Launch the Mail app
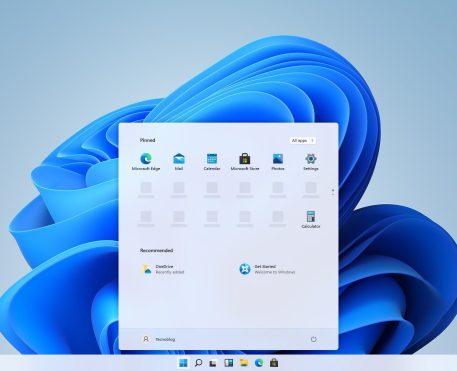The width and height of the screenshot is (457, 371). [179, 162]
